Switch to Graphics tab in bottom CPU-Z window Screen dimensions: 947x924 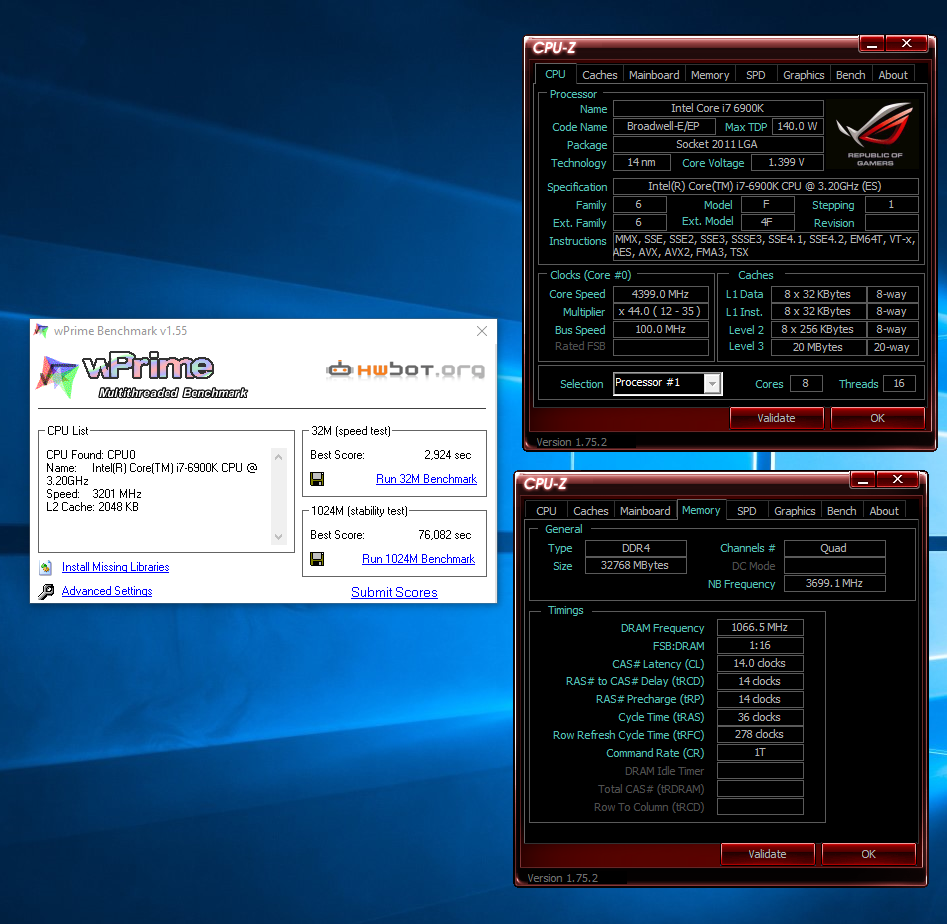click(x=794, y=511)
